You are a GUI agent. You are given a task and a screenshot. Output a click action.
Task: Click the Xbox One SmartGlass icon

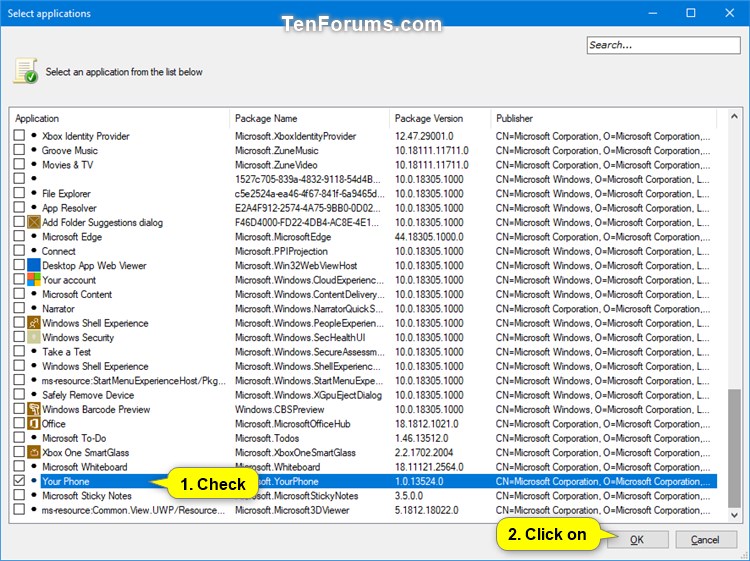[x=34, y=452]
